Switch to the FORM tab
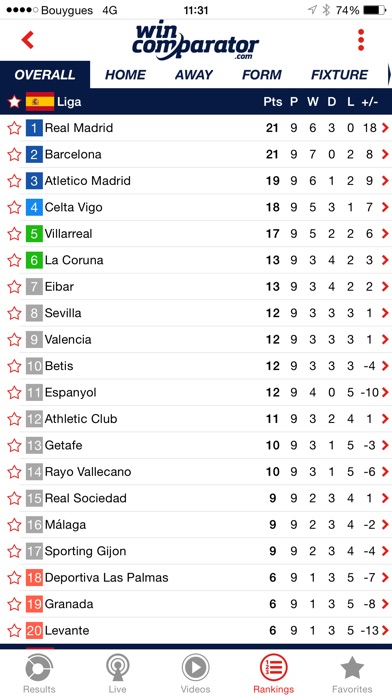 point(261,75)
